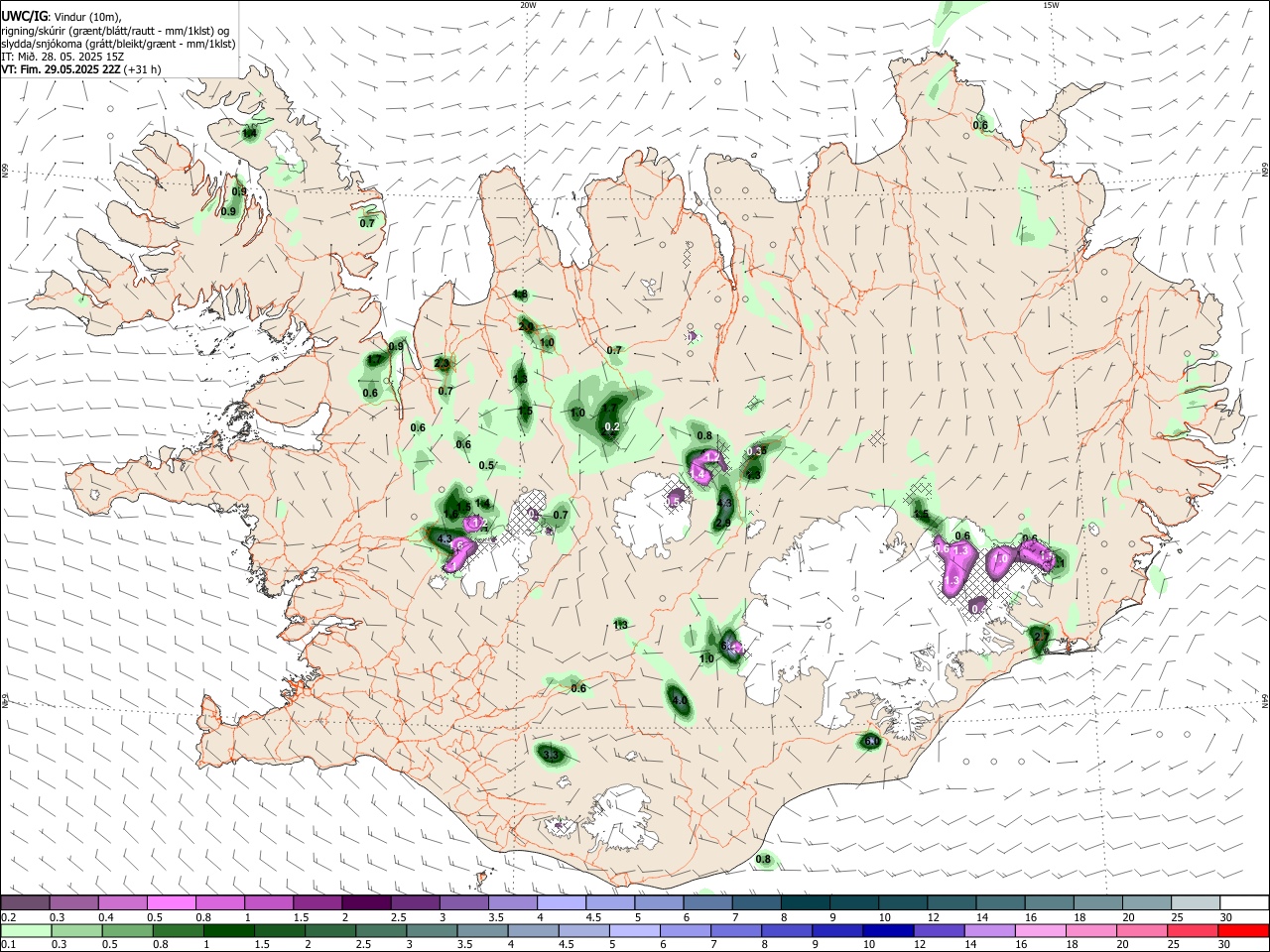Click the white '0.2' value in central north Iceland
Screen dimensions: 1270x952
[612, 427]
